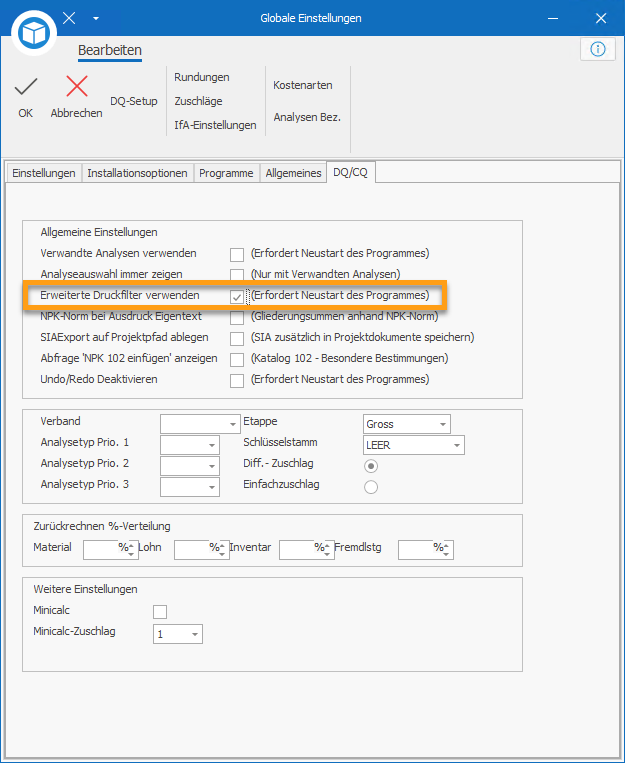Switch to the Installationsoptionen tab
This screenshot has height=763, width=625.
point(137,173)
